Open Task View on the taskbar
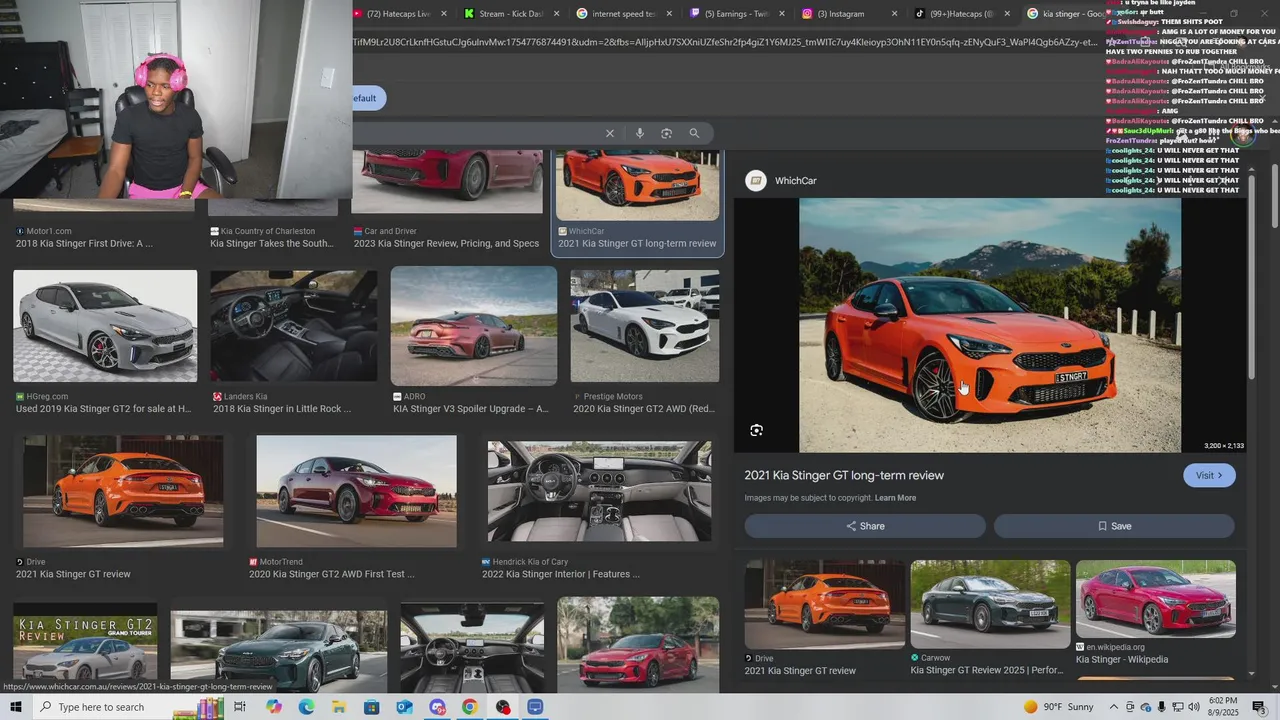The width and height of the screenshot is (1280, 720). point(240,707)
